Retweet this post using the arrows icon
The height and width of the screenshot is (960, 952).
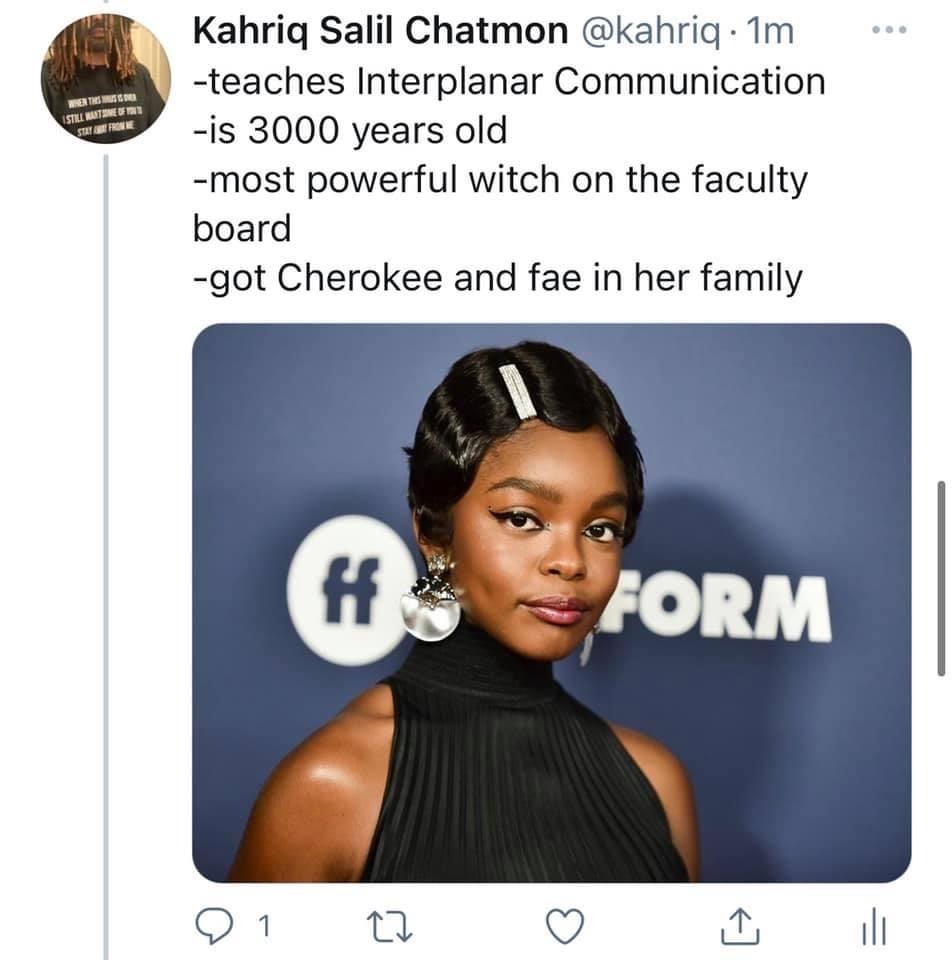tap(389, 926)
